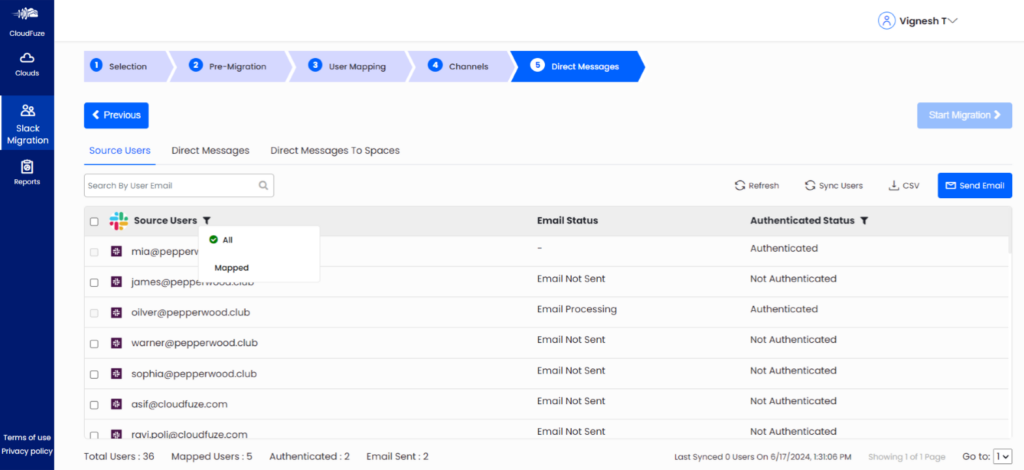
Task: Check the box for warner@pepperwood.club
Action: coord(94,344)
